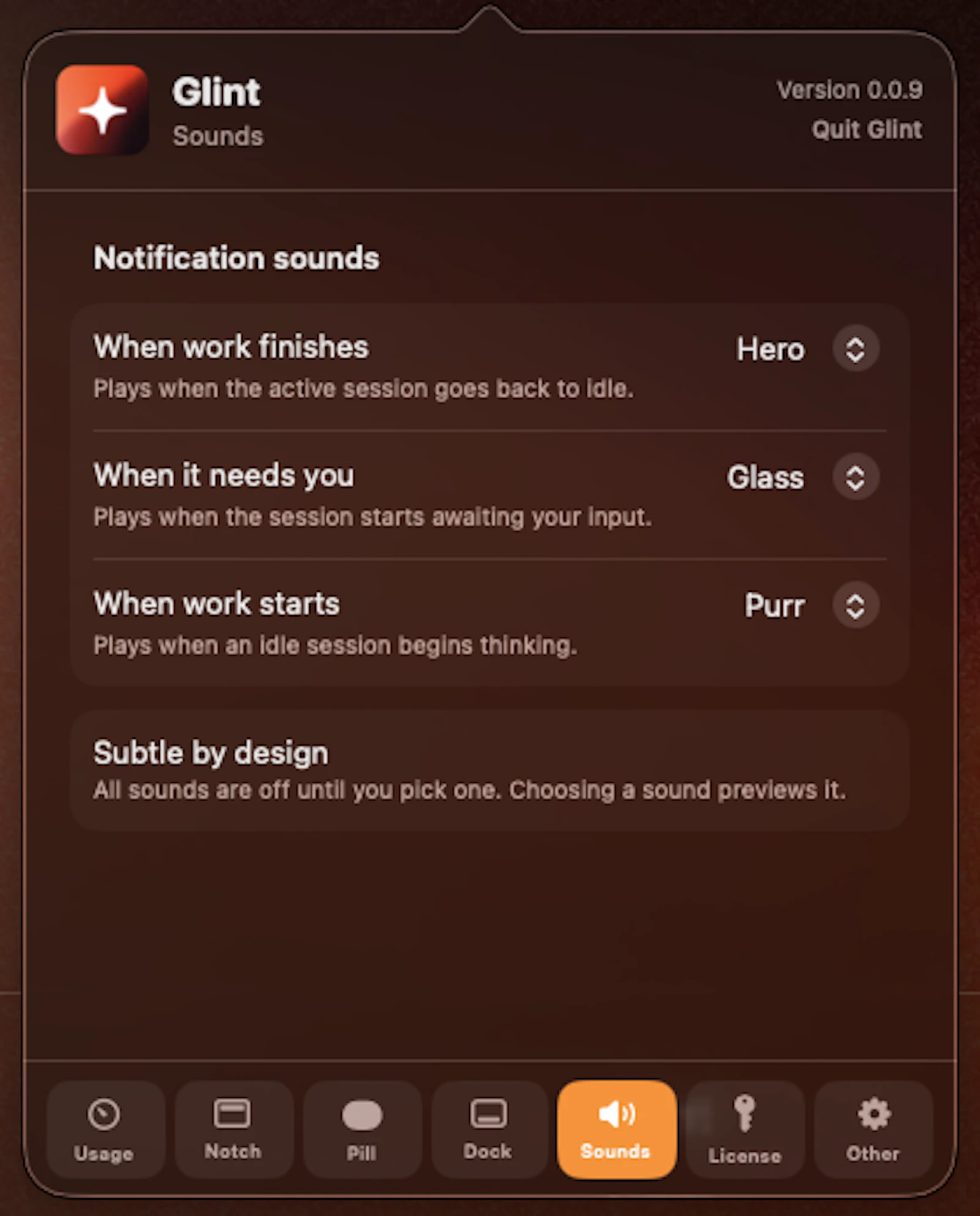Click the When it needs you label
This screenshot has height=1216, width=980.
(x=224, y=475)
